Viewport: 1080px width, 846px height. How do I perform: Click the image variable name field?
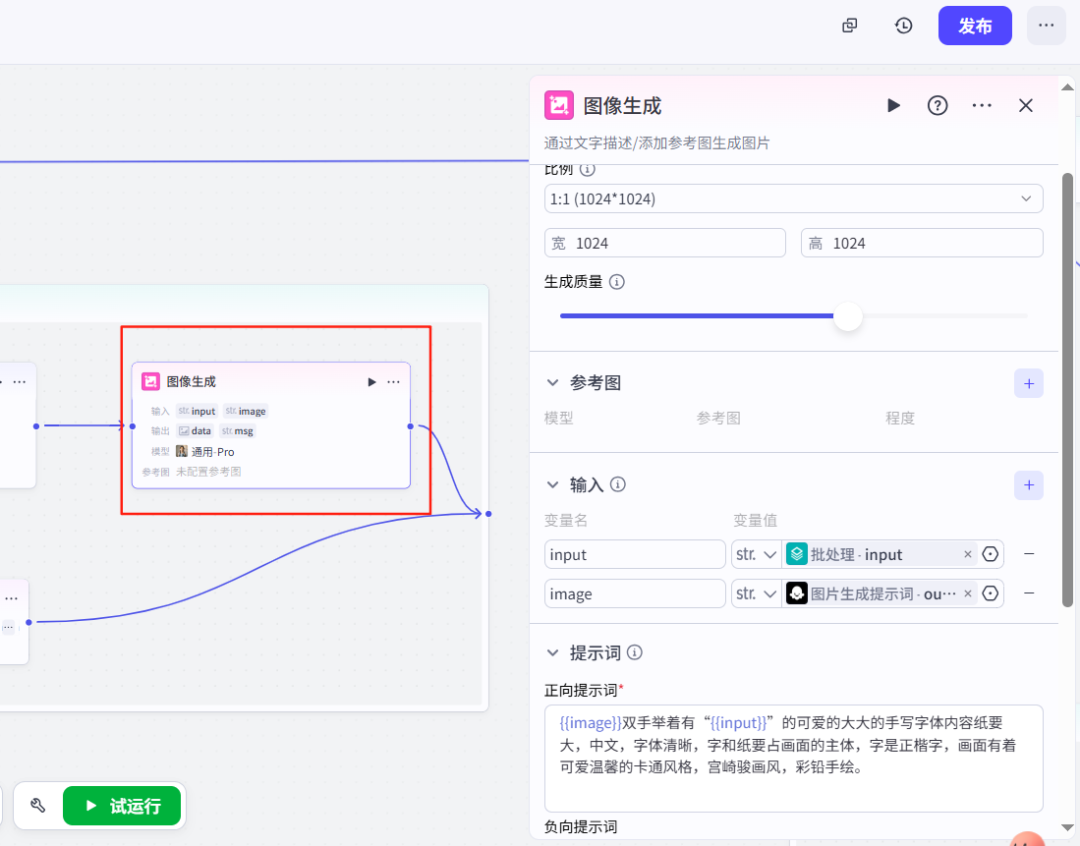[634, 594]
